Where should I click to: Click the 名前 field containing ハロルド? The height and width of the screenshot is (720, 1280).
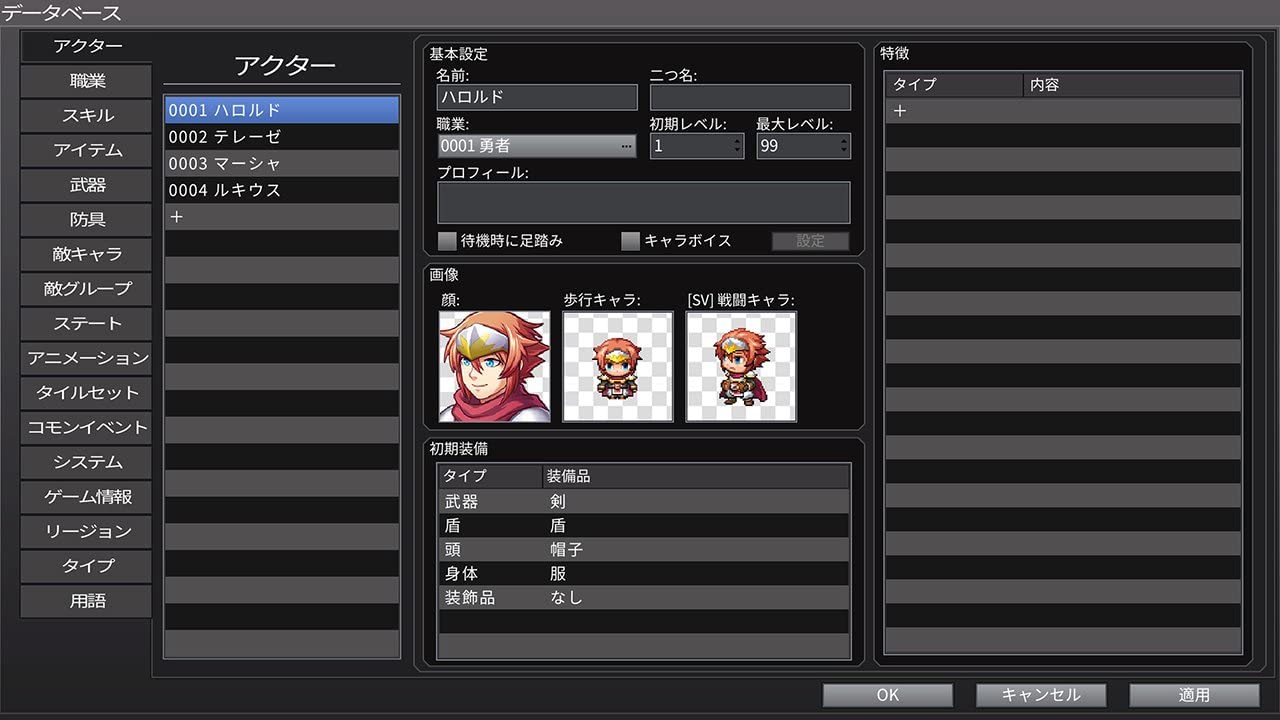[x=537, y=97]
